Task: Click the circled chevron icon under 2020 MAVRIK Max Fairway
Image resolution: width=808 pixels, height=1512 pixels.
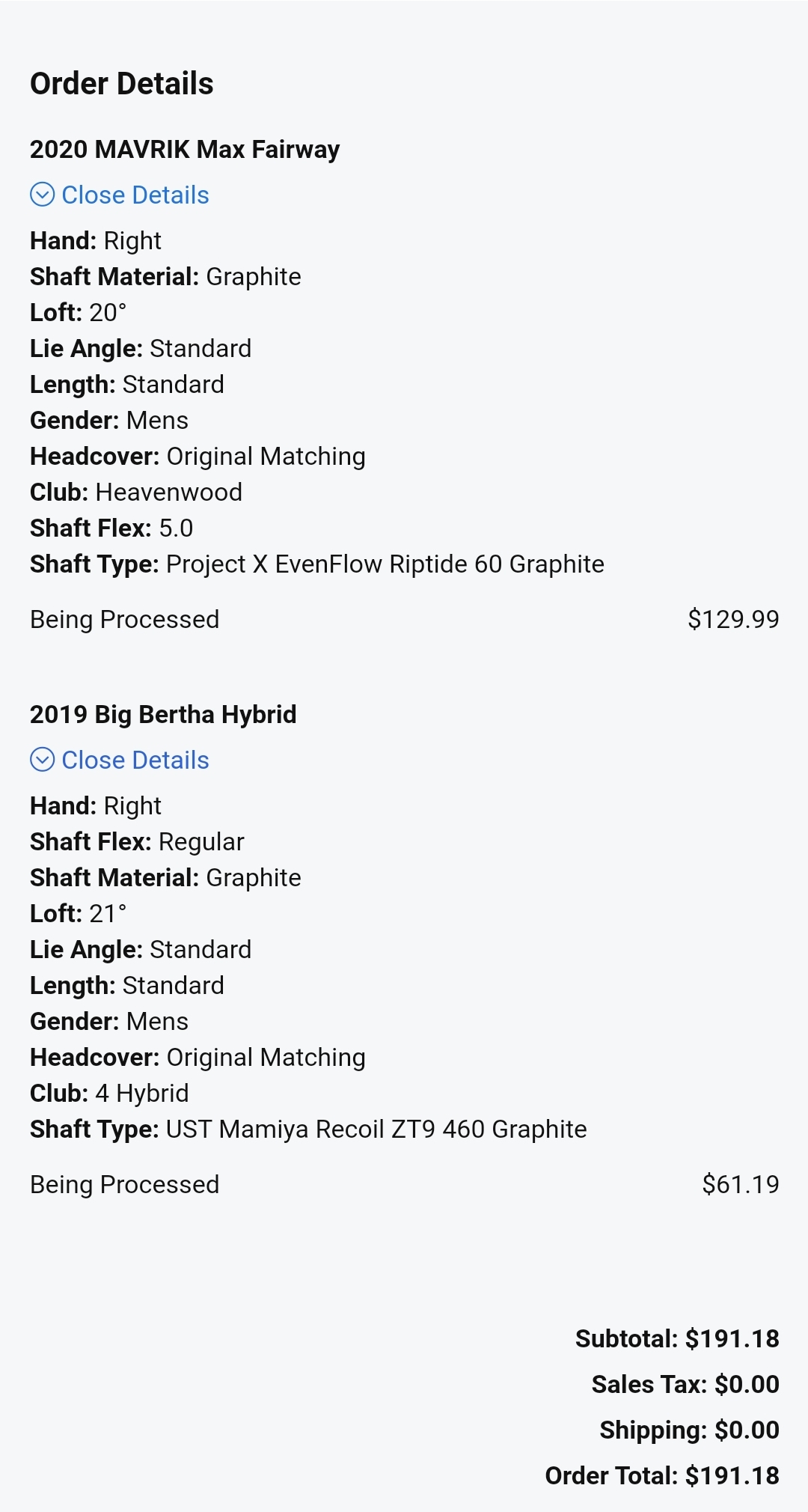Action: point(42,195)
